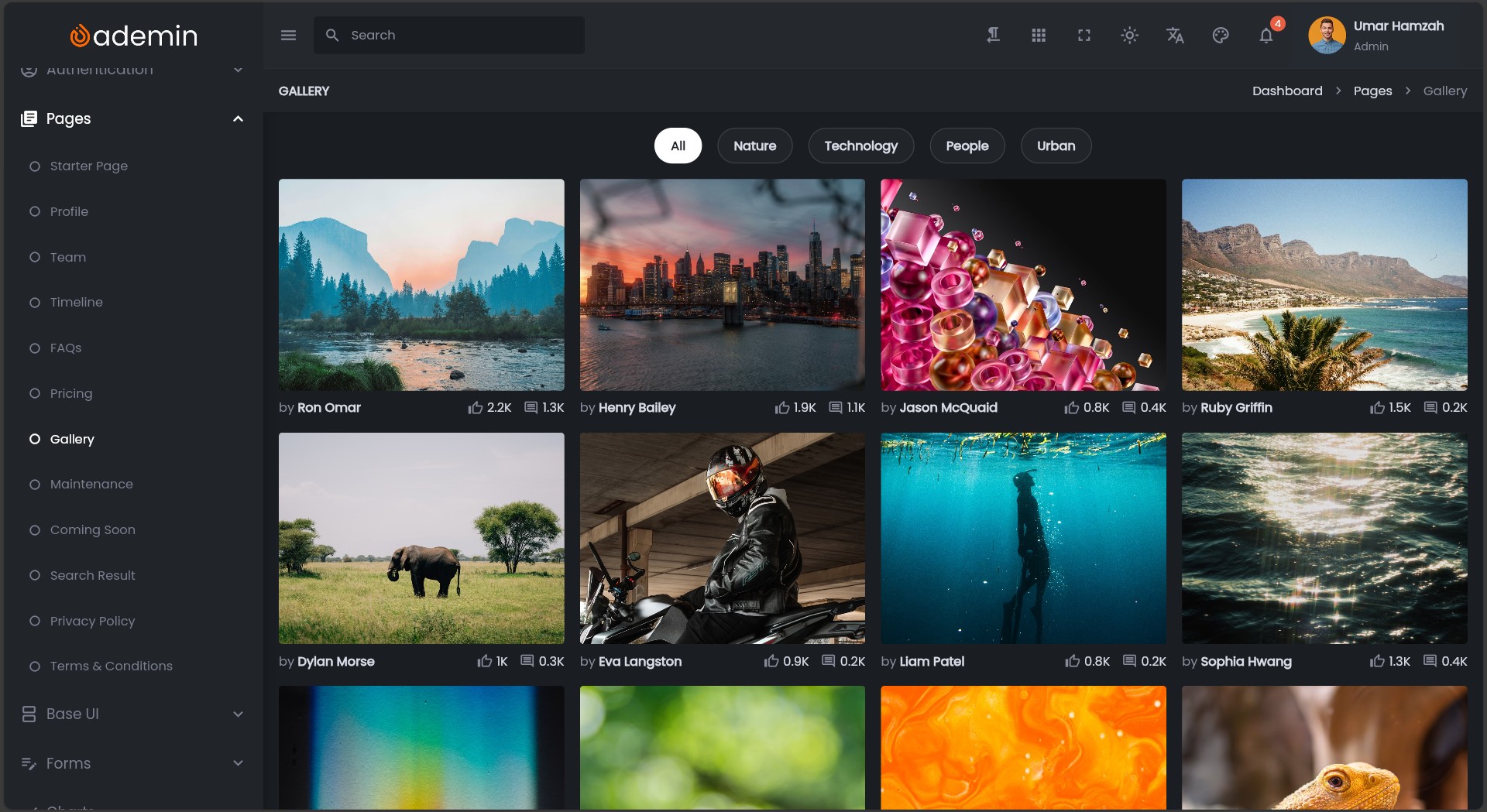The image size is (1487, 812).
Task: Open Umar Hamzah user profile menu
Action: click(x=1378, y=36)
